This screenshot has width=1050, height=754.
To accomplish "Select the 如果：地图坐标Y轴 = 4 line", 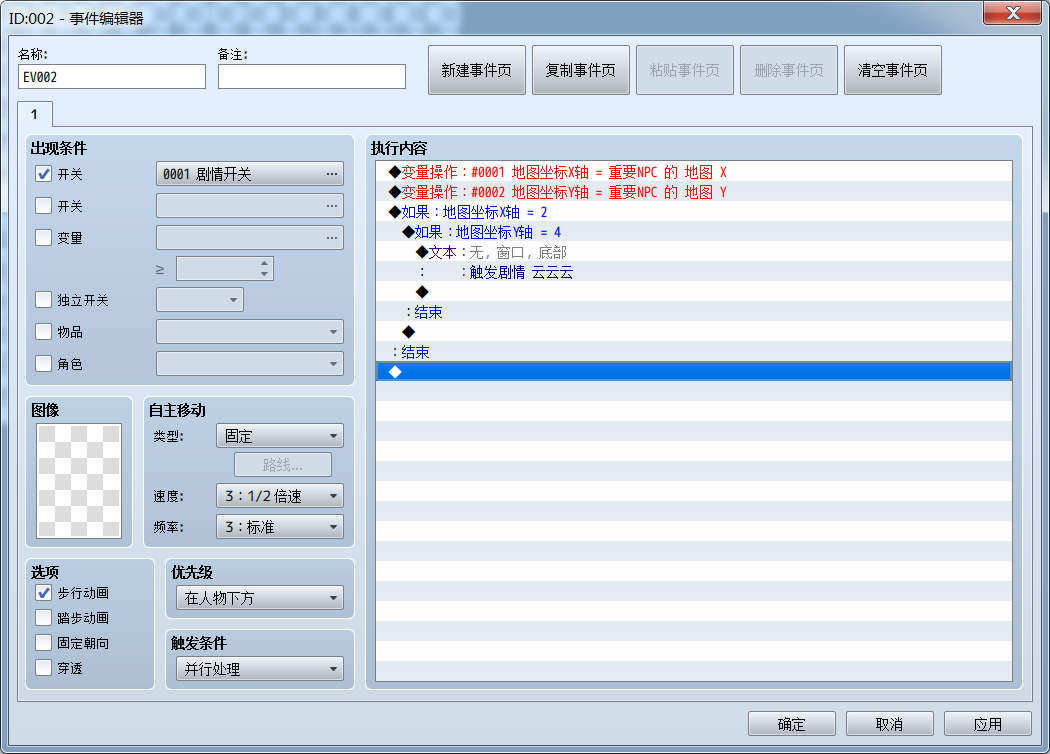I will coord(694,232).
